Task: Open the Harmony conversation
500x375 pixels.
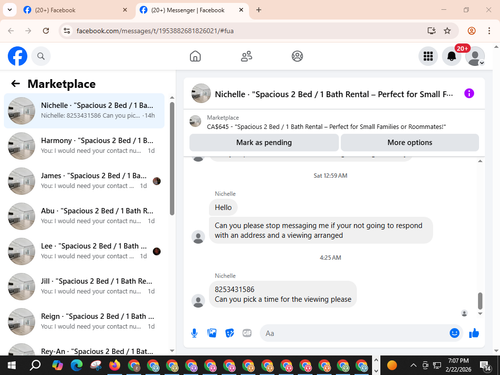Action: tap(84, 146)
